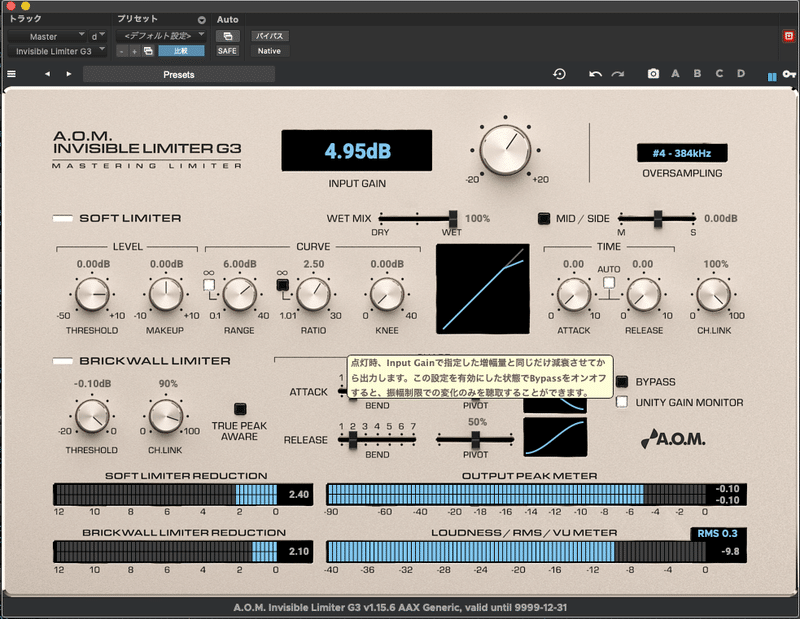Adjust the Release Pivot slider

475,439
